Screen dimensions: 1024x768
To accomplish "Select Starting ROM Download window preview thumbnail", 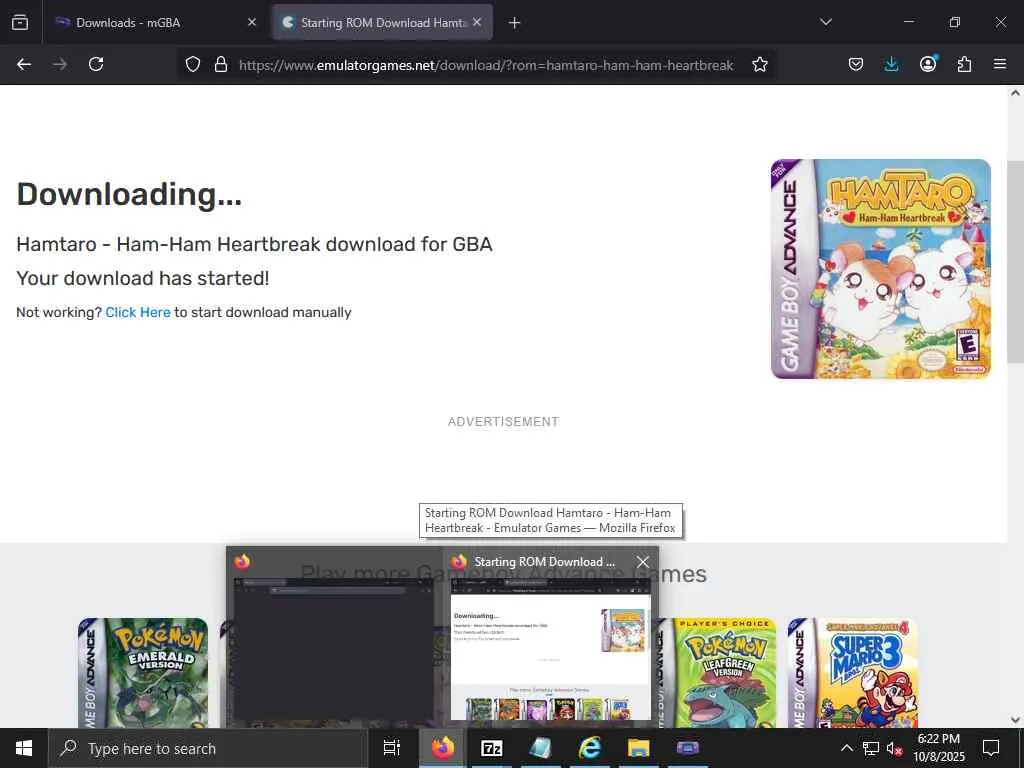I will coord(551,650).
